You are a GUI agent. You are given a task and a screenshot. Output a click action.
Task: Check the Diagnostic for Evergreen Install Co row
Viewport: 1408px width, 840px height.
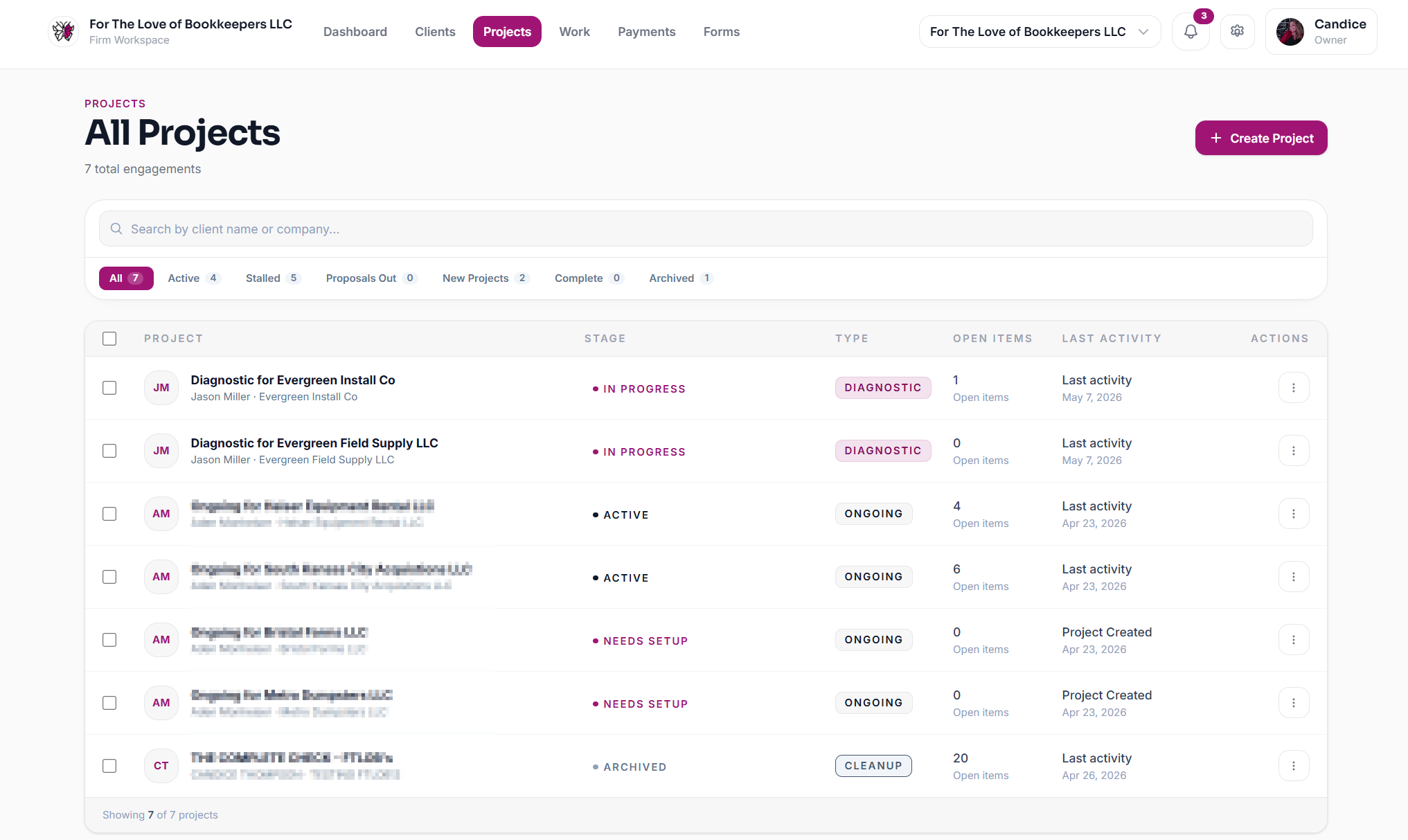(109, 388)
